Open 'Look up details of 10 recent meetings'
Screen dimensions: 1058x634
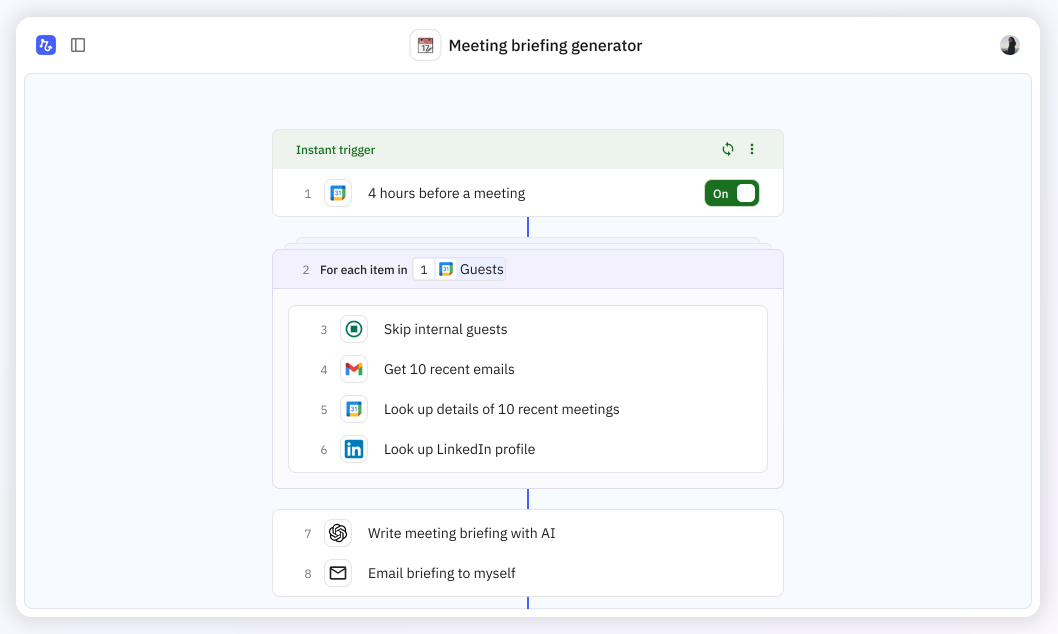coord(501,409)
